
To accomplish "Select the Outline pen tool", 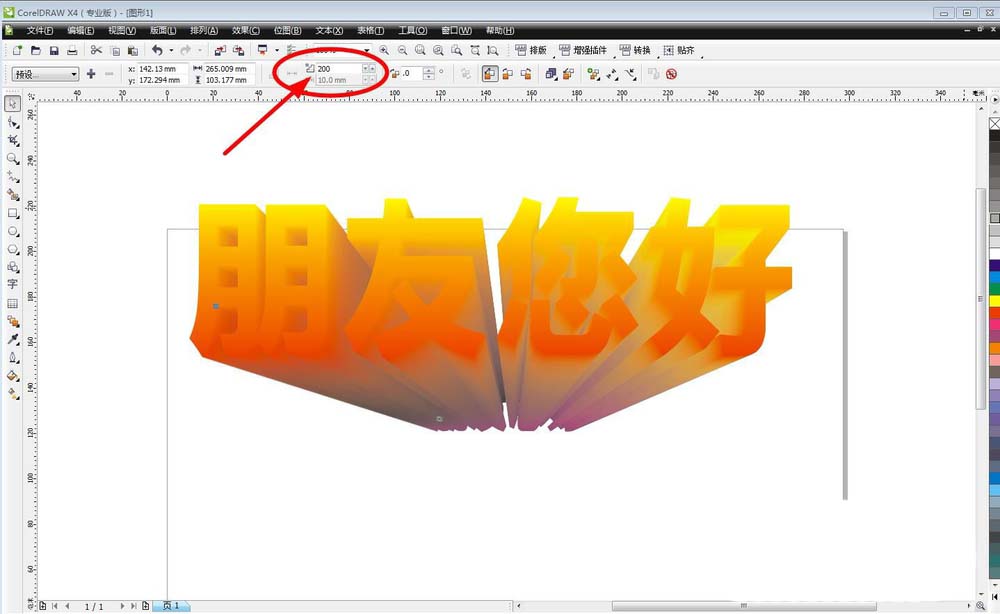I will click(13, 358).
